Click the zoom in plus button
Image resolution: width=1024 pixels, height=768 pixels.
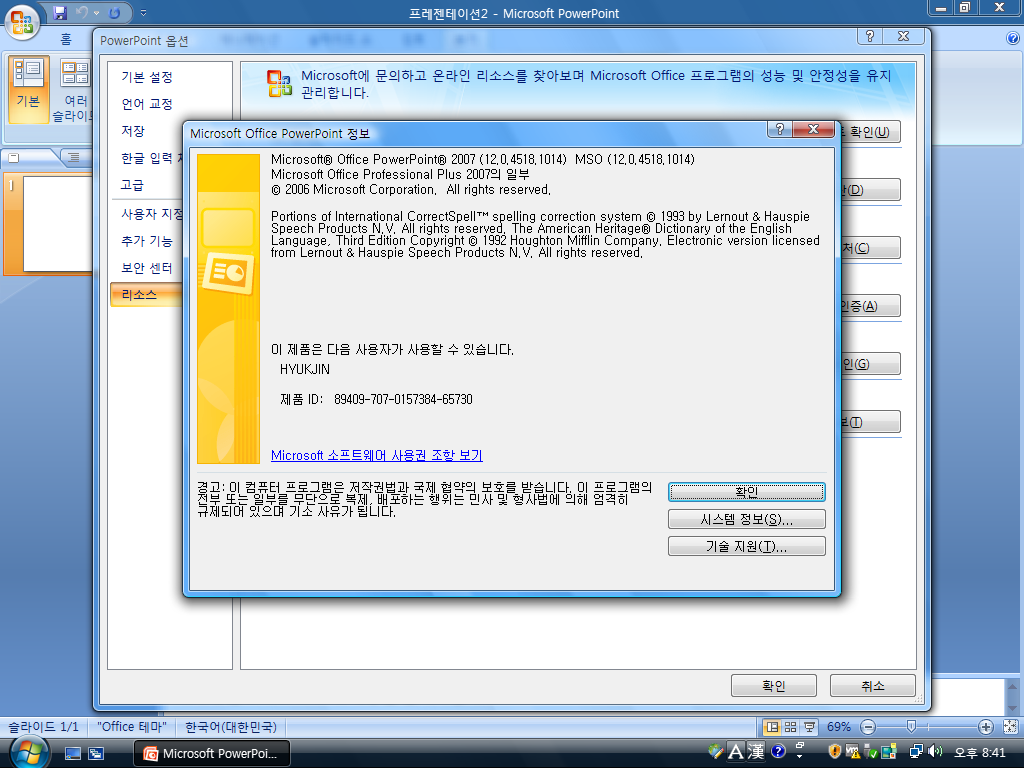(x=985, y=727)
